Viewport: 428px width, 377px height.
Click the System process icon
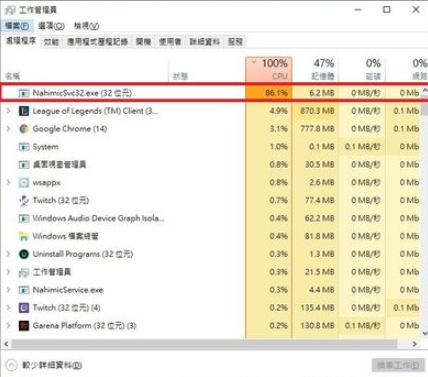coord(24,147)
